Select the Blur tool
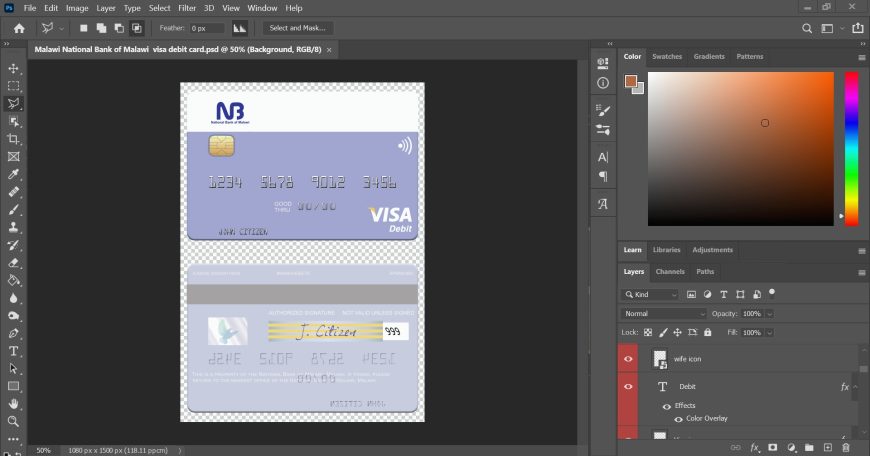The image size is (870, 456). tap(13, 298)
